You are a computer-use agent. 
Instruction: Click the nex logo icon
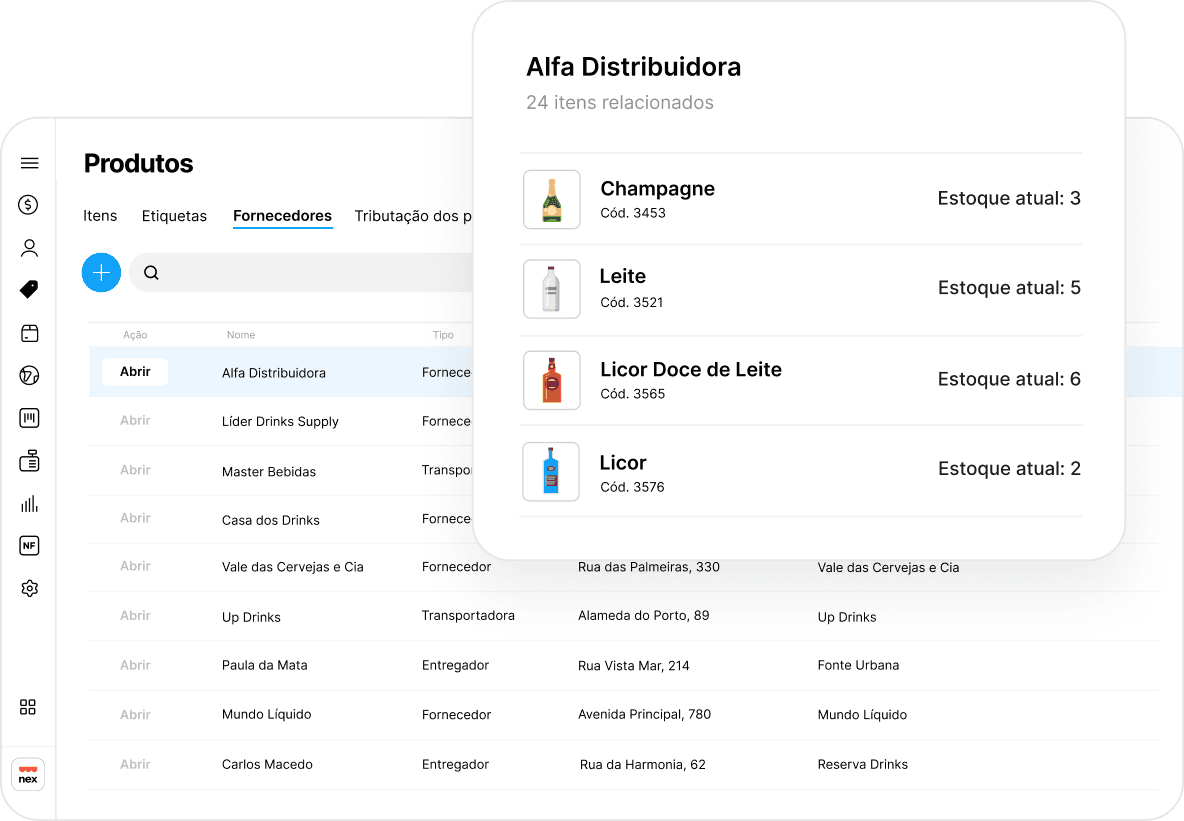click(28, 775)
